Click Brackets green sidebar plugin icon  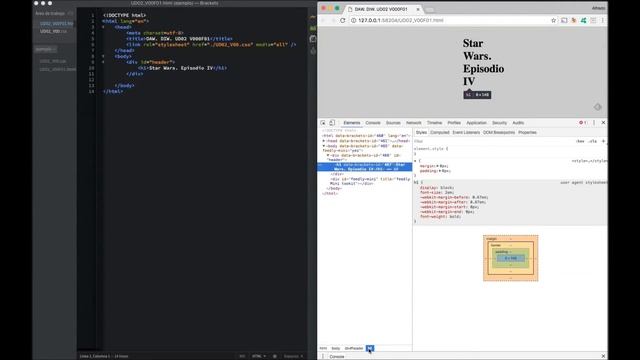tap(313, 28)
